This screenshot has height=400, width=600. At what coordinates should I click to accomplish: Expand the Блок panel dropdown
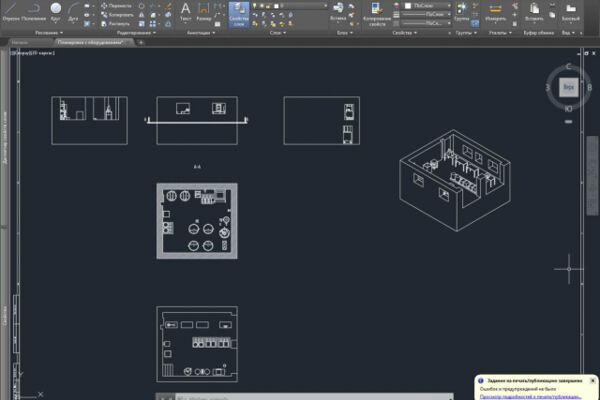click(345, 33)
